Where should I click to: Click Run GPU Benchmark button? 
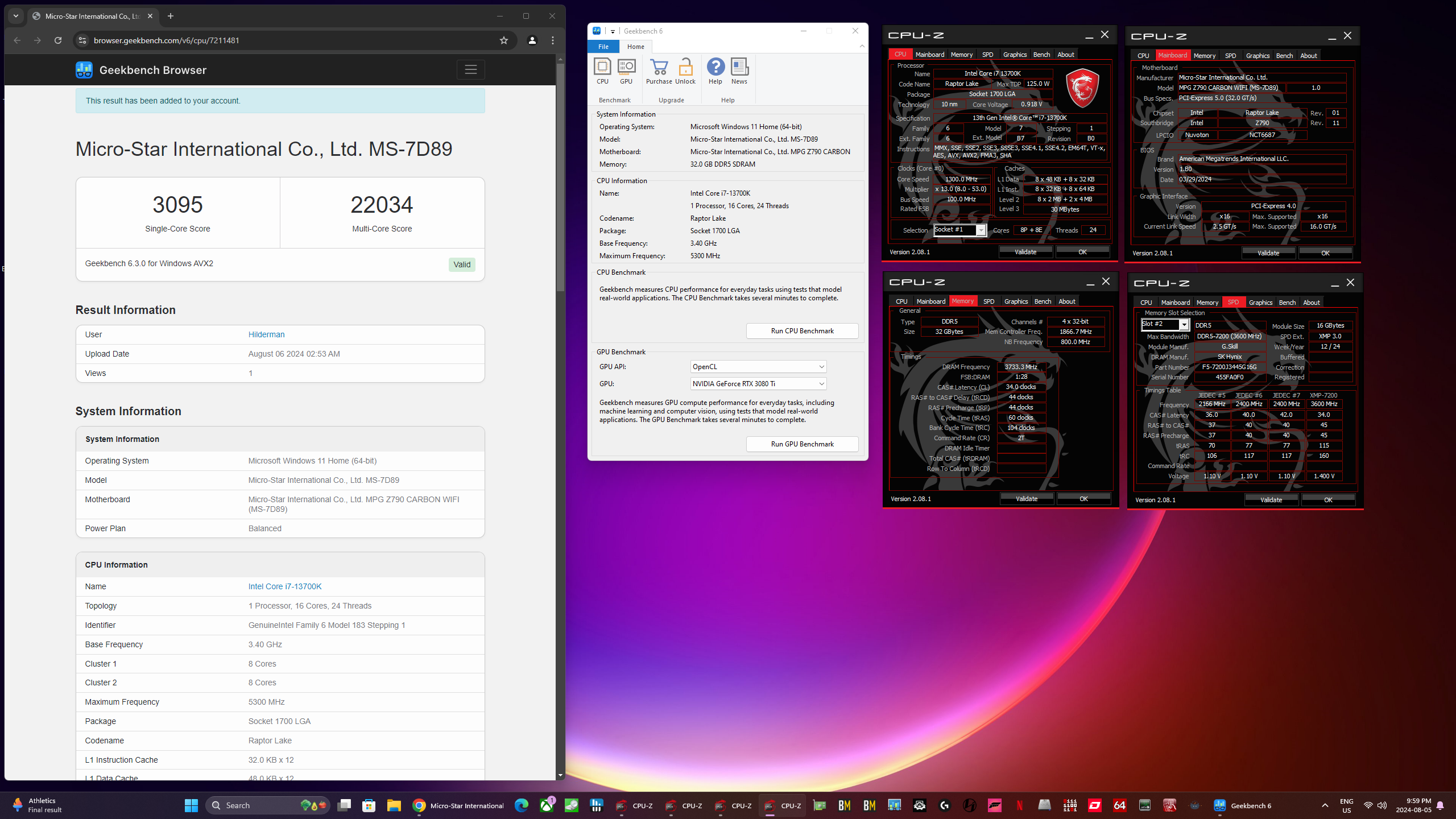[x=802, y=444]
